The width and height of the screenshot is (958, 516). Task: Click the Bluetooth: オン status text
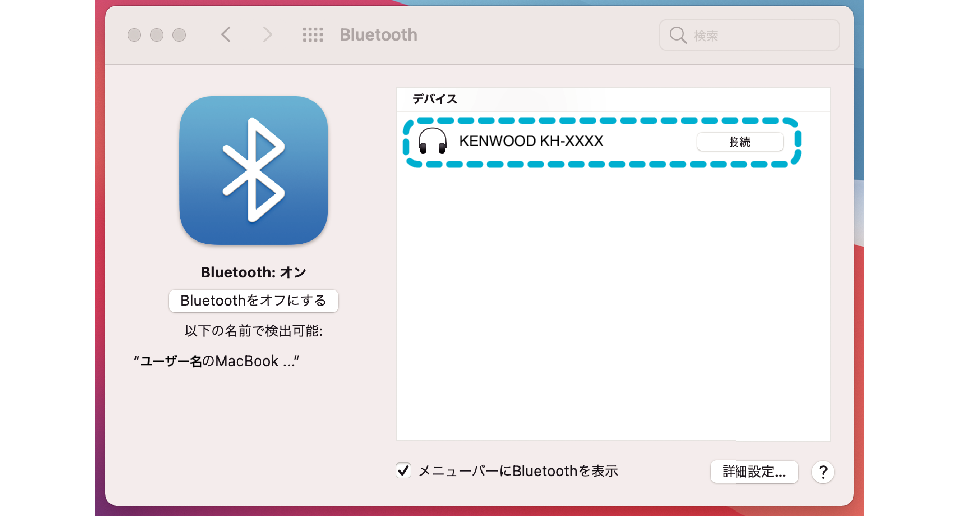(254, 272)
